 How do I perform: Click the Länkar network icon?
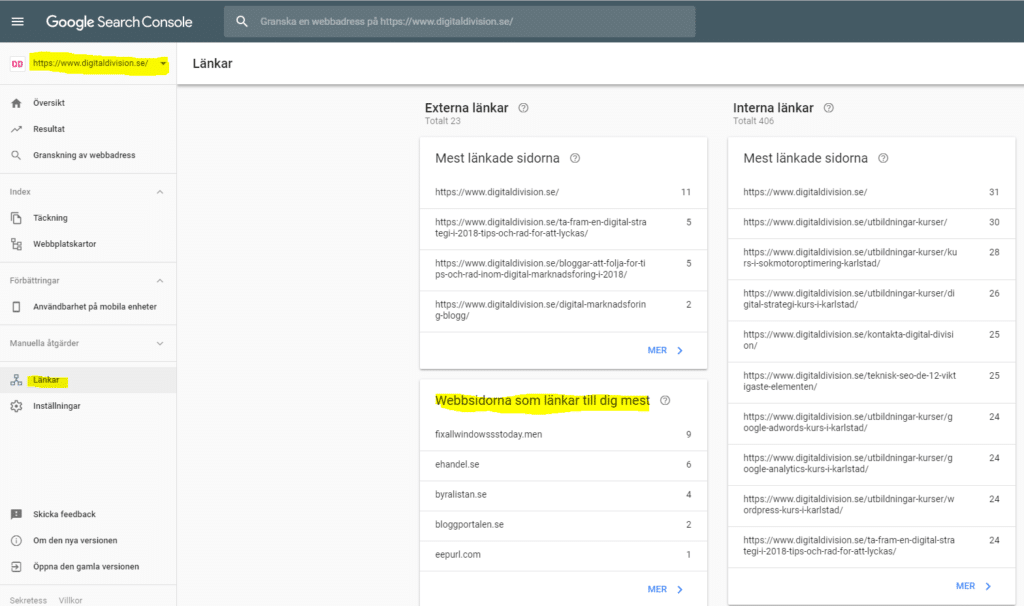click(16, 380)
